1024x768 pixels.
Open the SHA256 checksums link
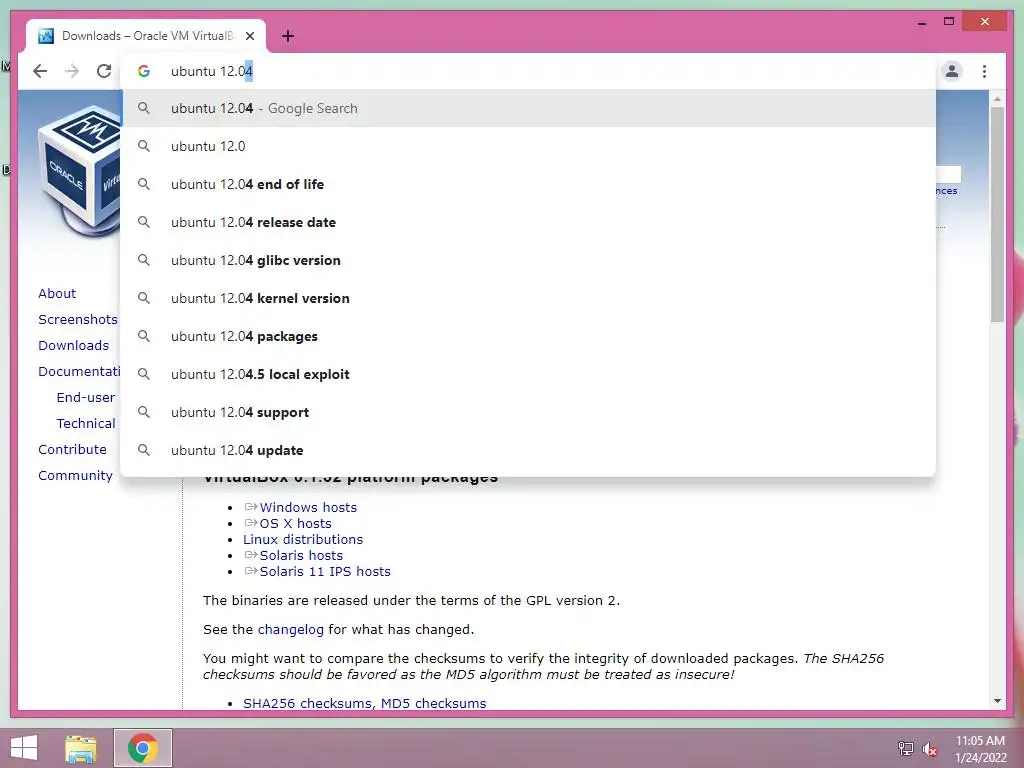[x=308, y=703]
